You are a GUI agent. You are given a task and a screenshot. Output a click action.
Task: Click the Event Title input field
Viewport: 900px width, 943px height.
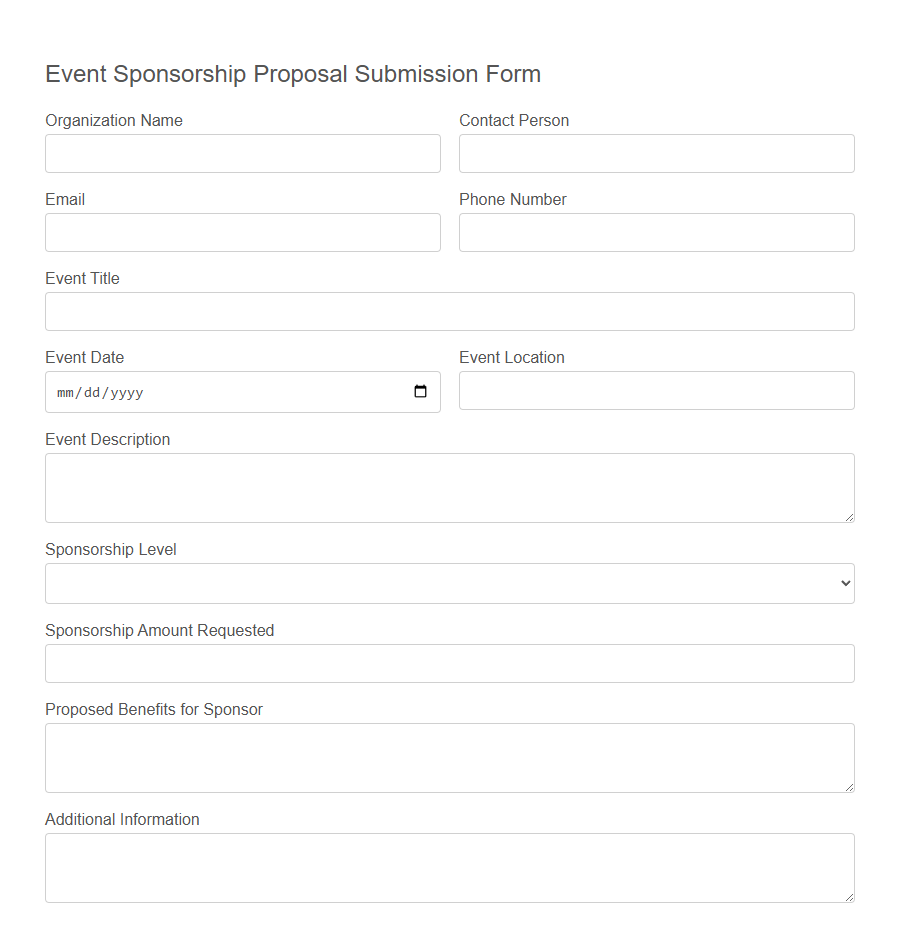(x=450, y=311)
